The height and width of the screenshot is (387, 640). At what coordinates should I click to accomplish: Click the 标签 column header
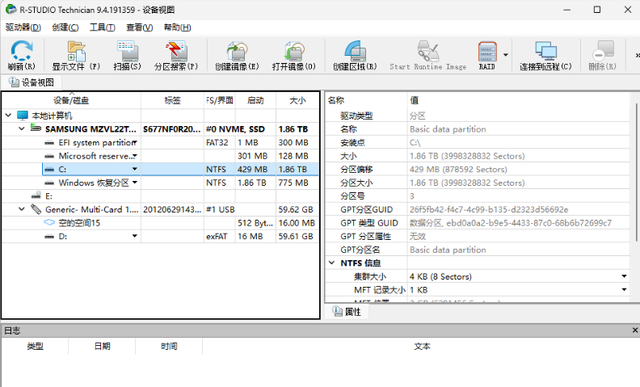[172, 100]
